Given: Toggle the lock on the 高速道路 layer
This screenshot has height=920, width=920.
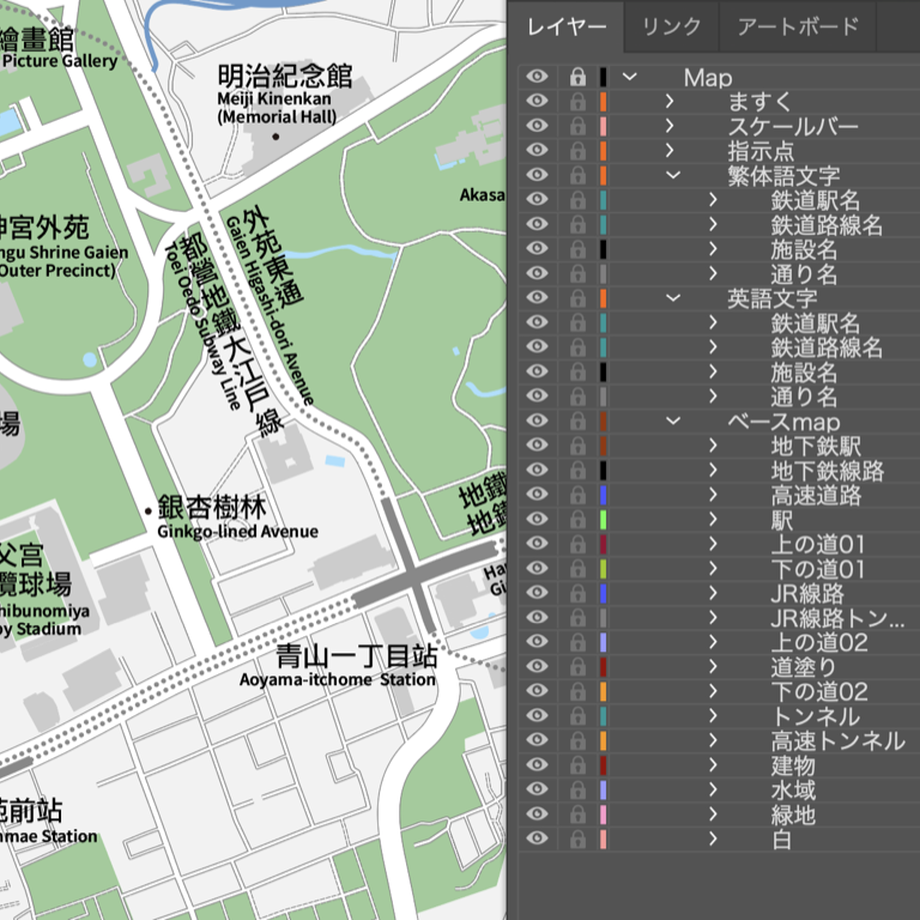Looking at the screenshot, I should coord(577,495).
